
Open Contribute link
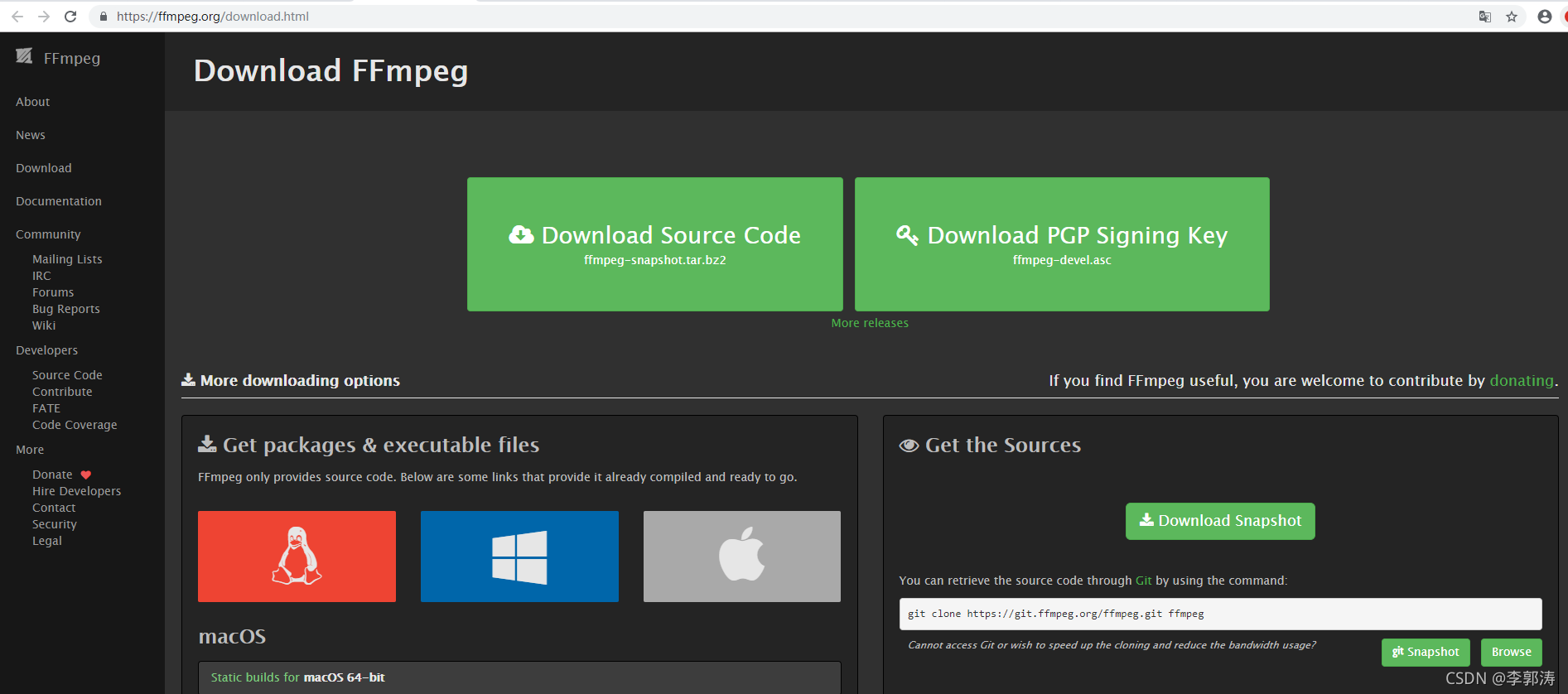pos(62,392)
